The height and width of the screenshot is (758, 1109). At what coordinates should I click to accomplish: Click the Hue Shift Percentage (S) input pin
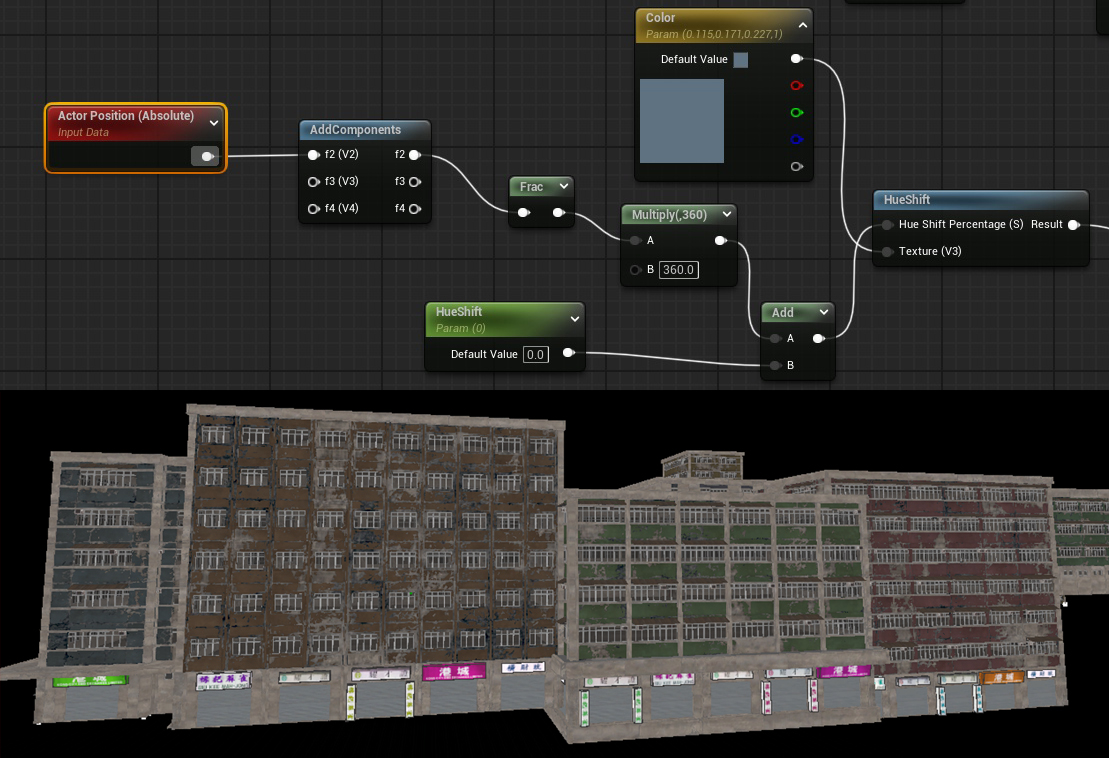click(x=887, y=225)
